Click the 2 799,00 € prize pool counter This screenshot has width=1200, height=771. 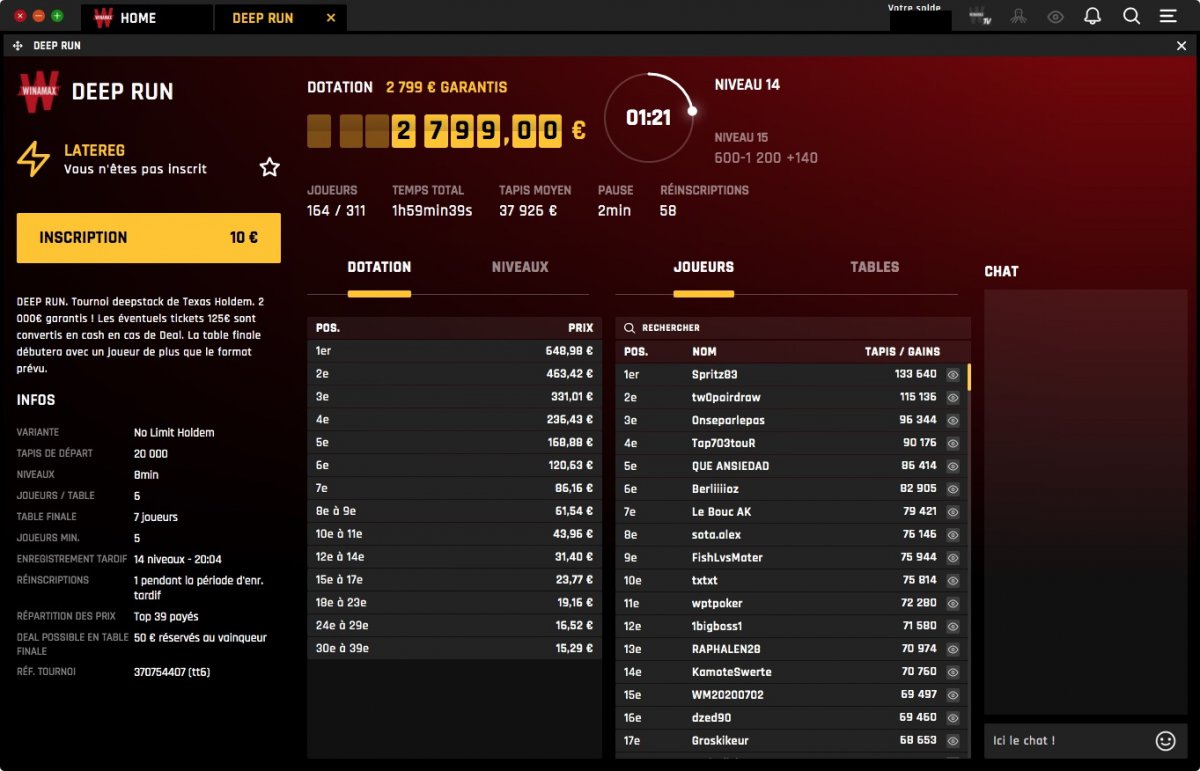(x=447, y=131)
